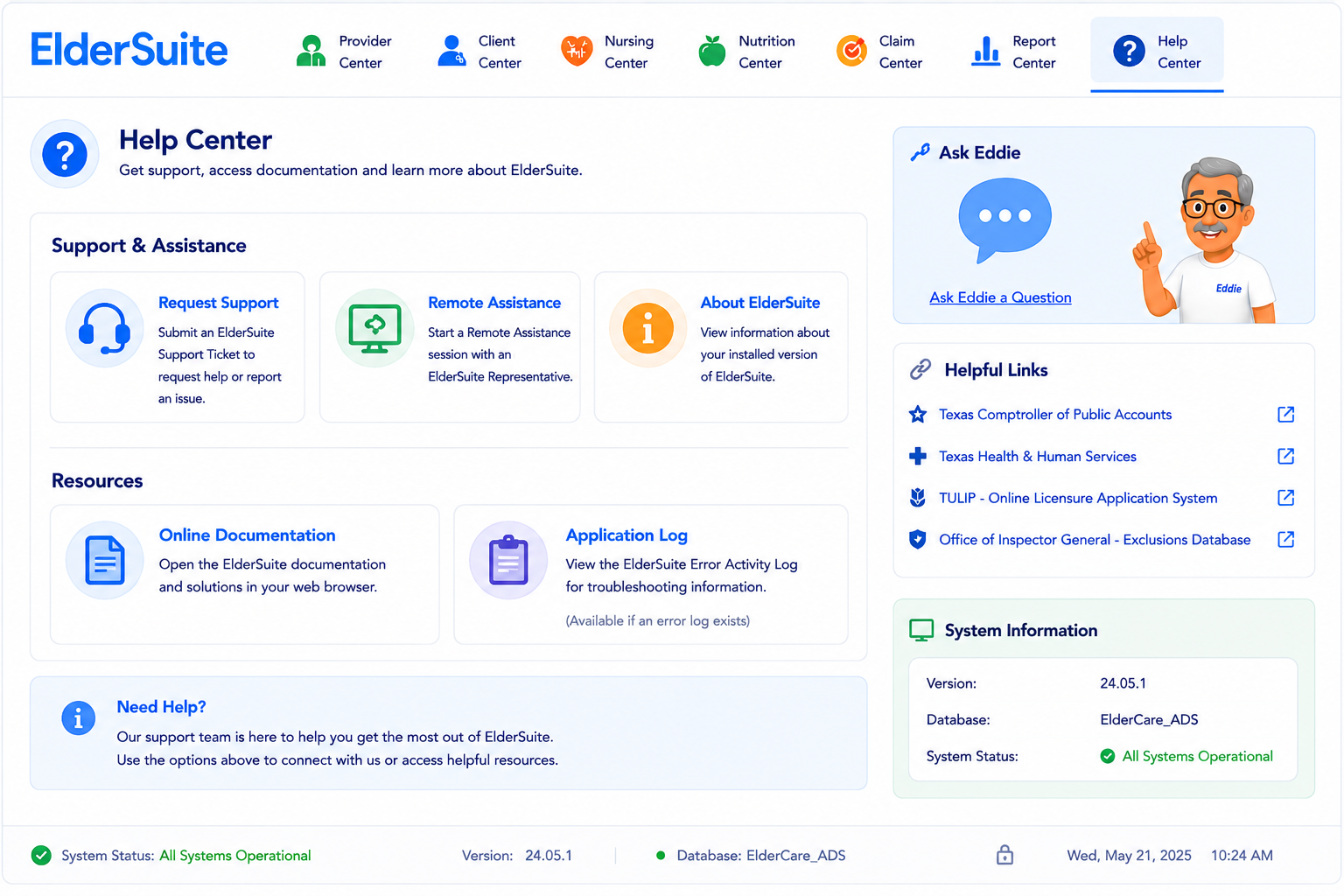This screenshot has width=1344, height=896.
Task: Click the Request Support headset icon
Action: 104,328
